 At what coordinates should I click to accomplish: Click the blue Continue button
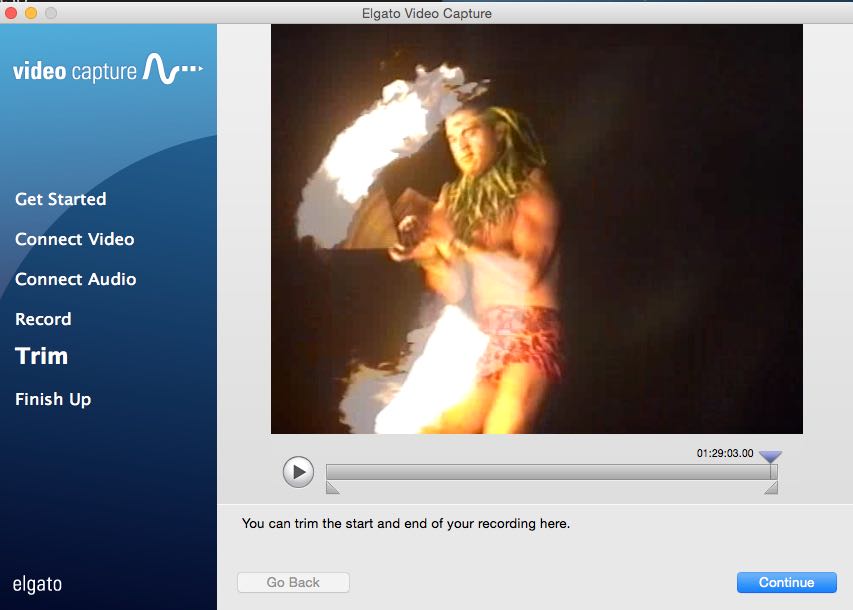[x=787, y=582]
